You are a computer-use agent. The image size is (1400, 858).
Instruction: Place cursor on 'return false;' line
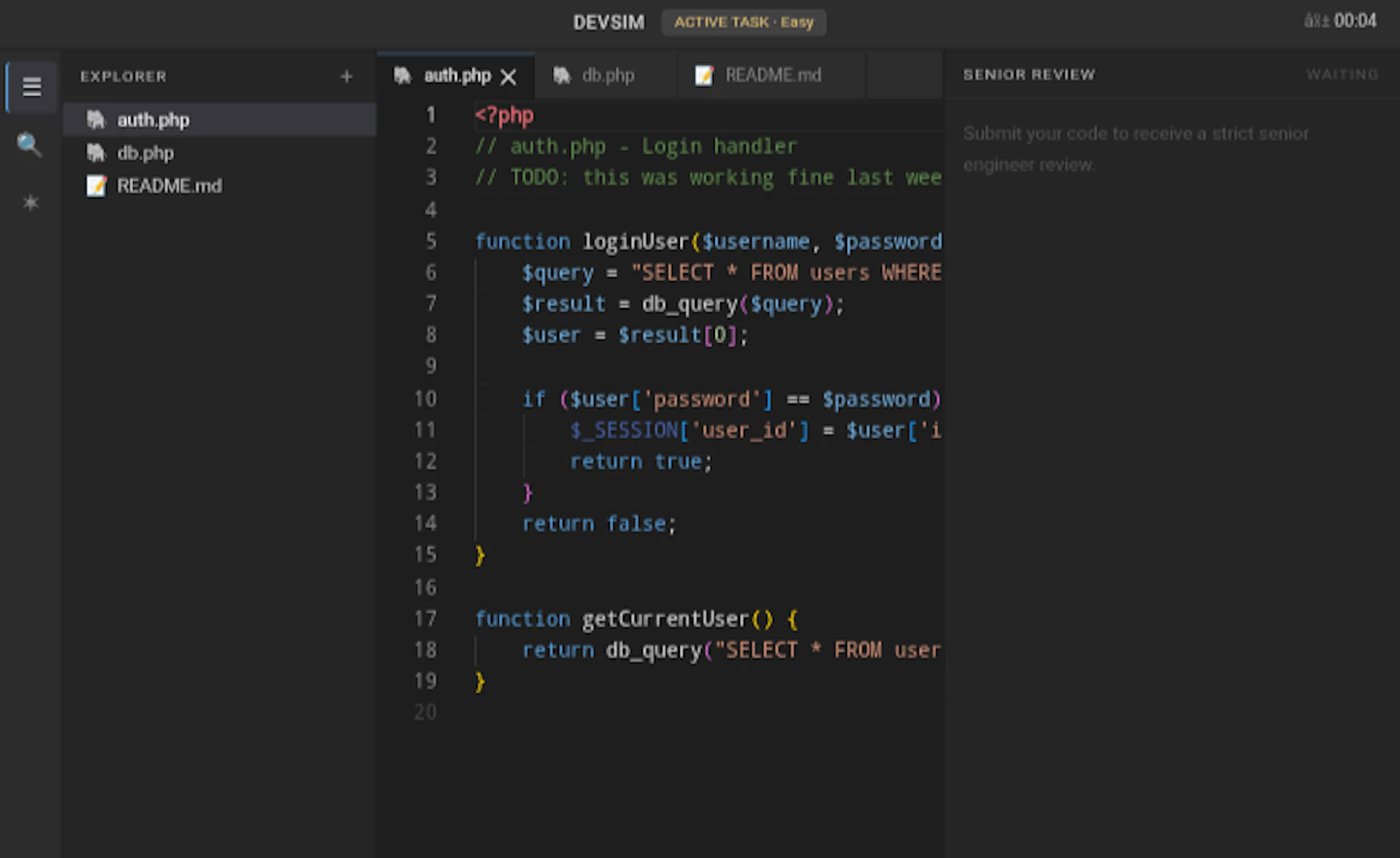click(599, 524)
